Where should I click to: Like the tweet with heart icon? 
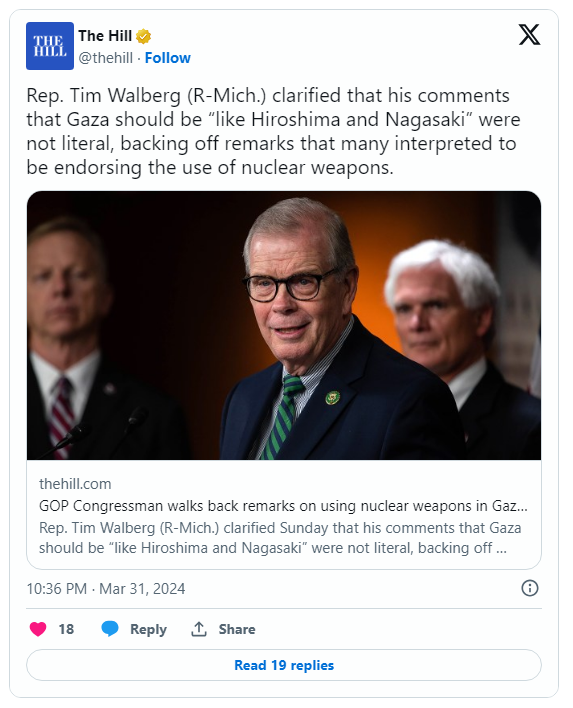click(38, 629)
